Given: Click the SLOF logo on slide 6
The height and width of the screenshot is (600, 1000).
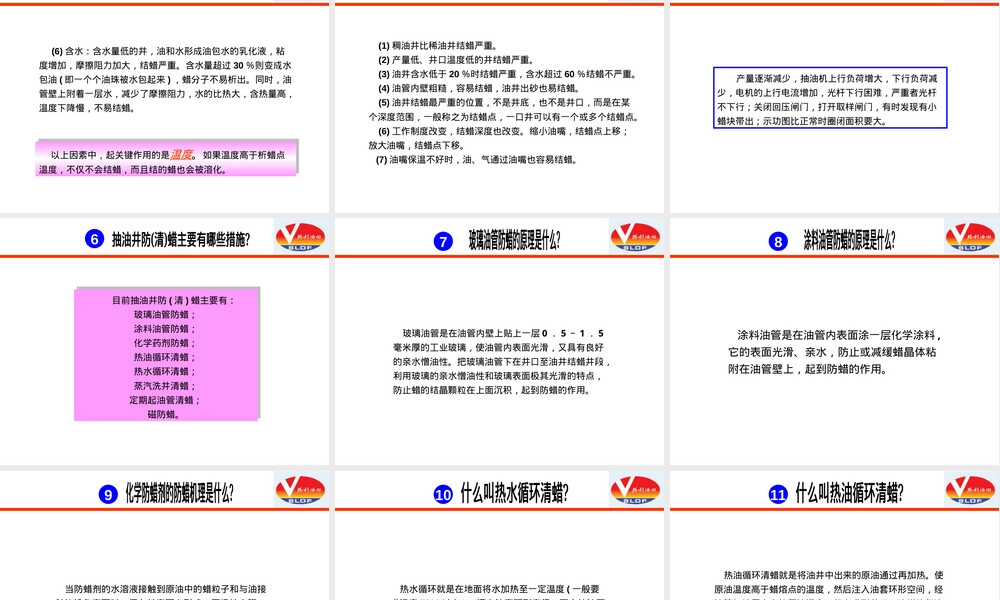Looking at the screenshot, I should 300,237.
